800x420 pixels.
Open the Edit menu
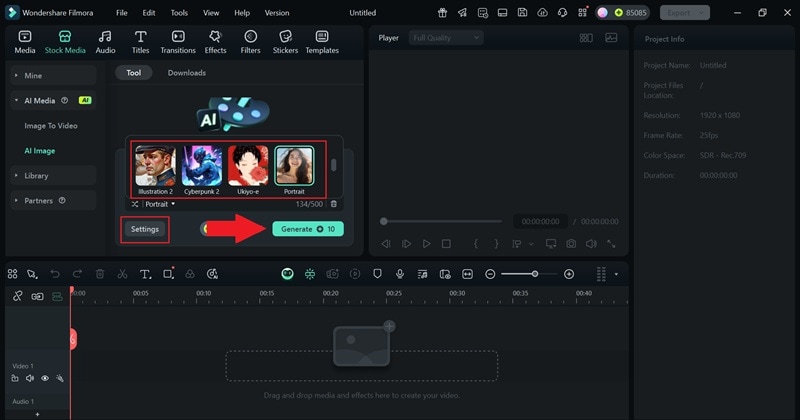pyautogui.click(x=148, y=13)
